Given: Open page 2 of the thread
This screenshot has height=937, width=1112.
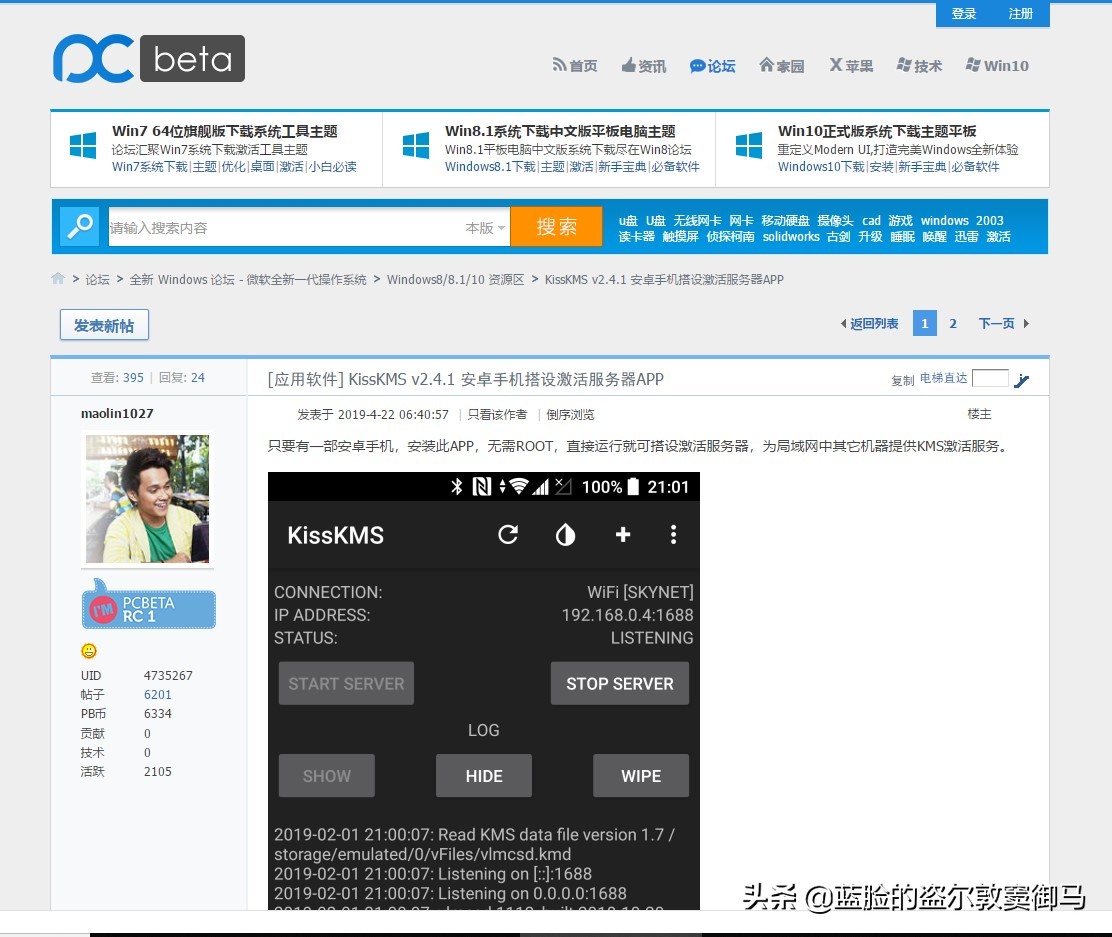Looking at the screenshot, I should pyautogui.click(x=952, y=323).
